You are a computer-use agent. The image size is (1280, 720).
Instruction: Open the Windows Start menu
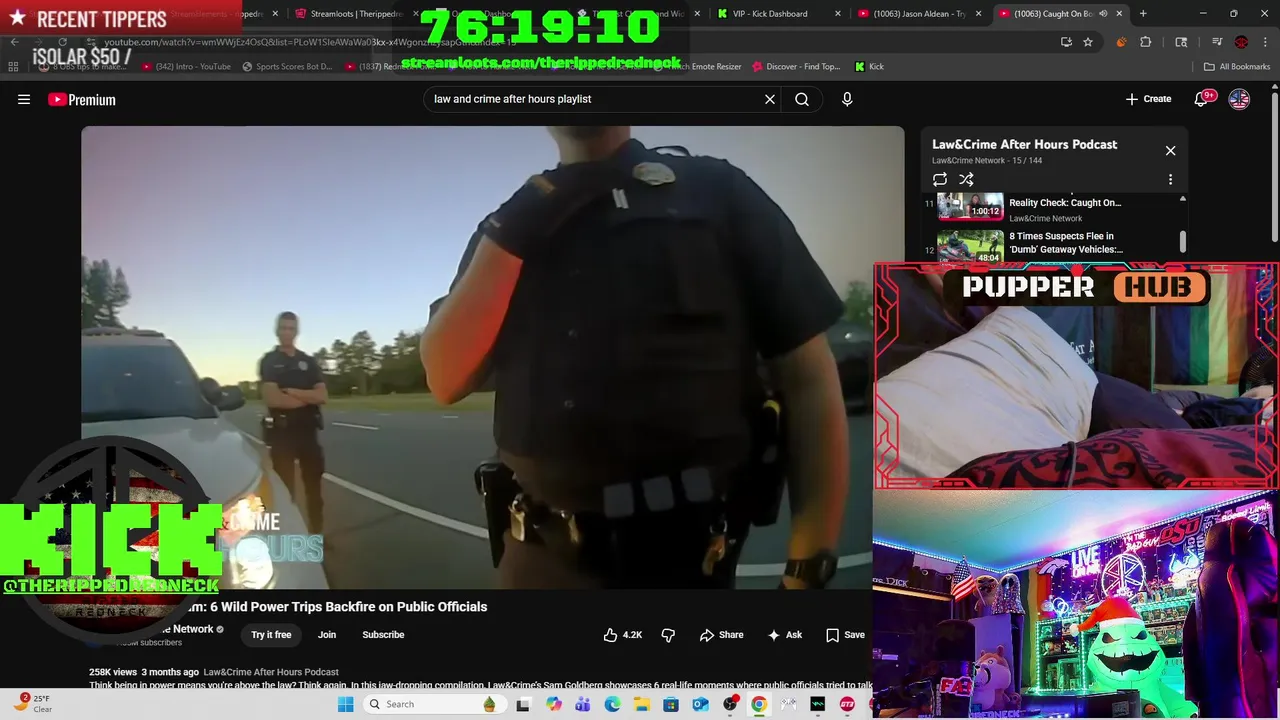click(345, 704)
